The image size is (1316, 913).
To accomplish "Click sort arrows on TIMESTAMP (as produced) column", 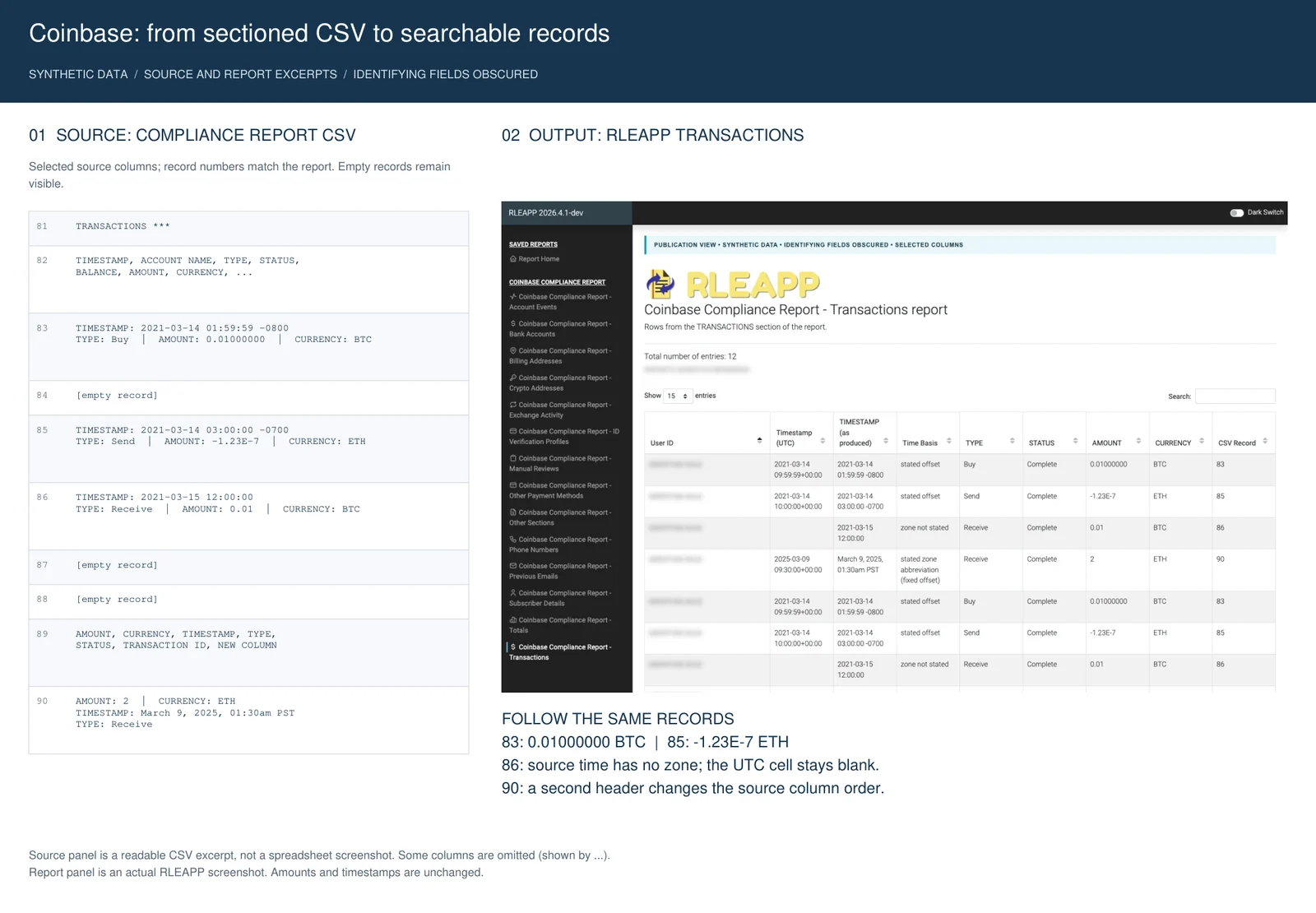I will tap(886, 441).
